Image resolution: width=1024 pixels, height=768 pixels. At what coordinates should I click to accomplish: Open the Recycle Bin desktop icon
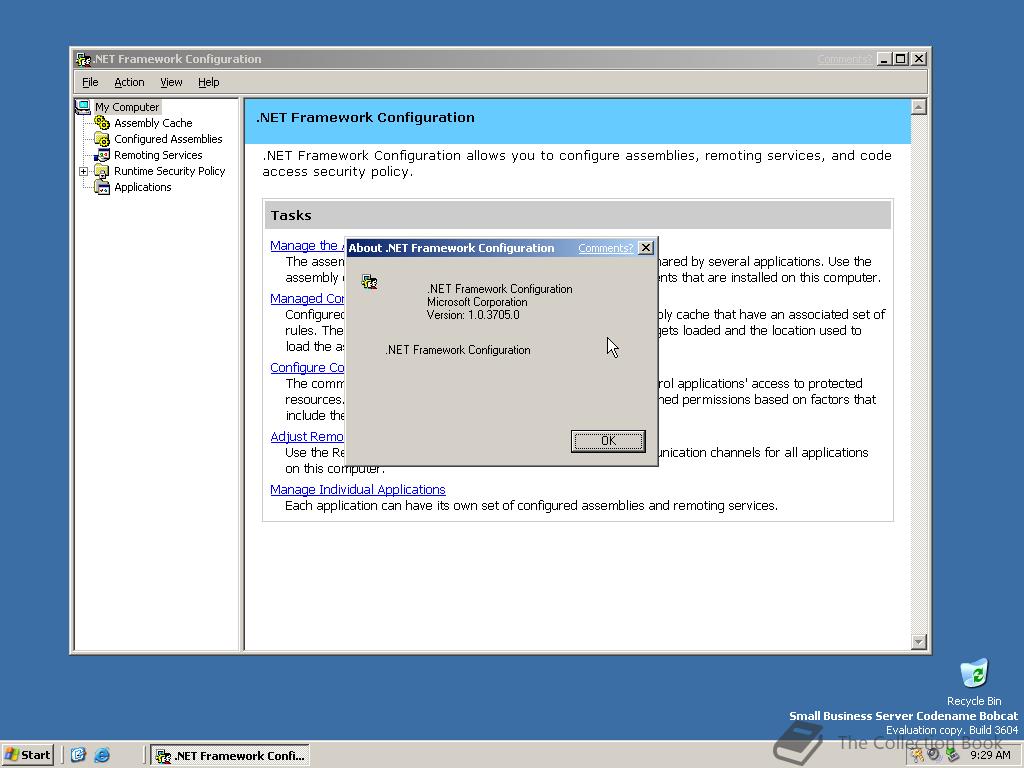(974, 674)
